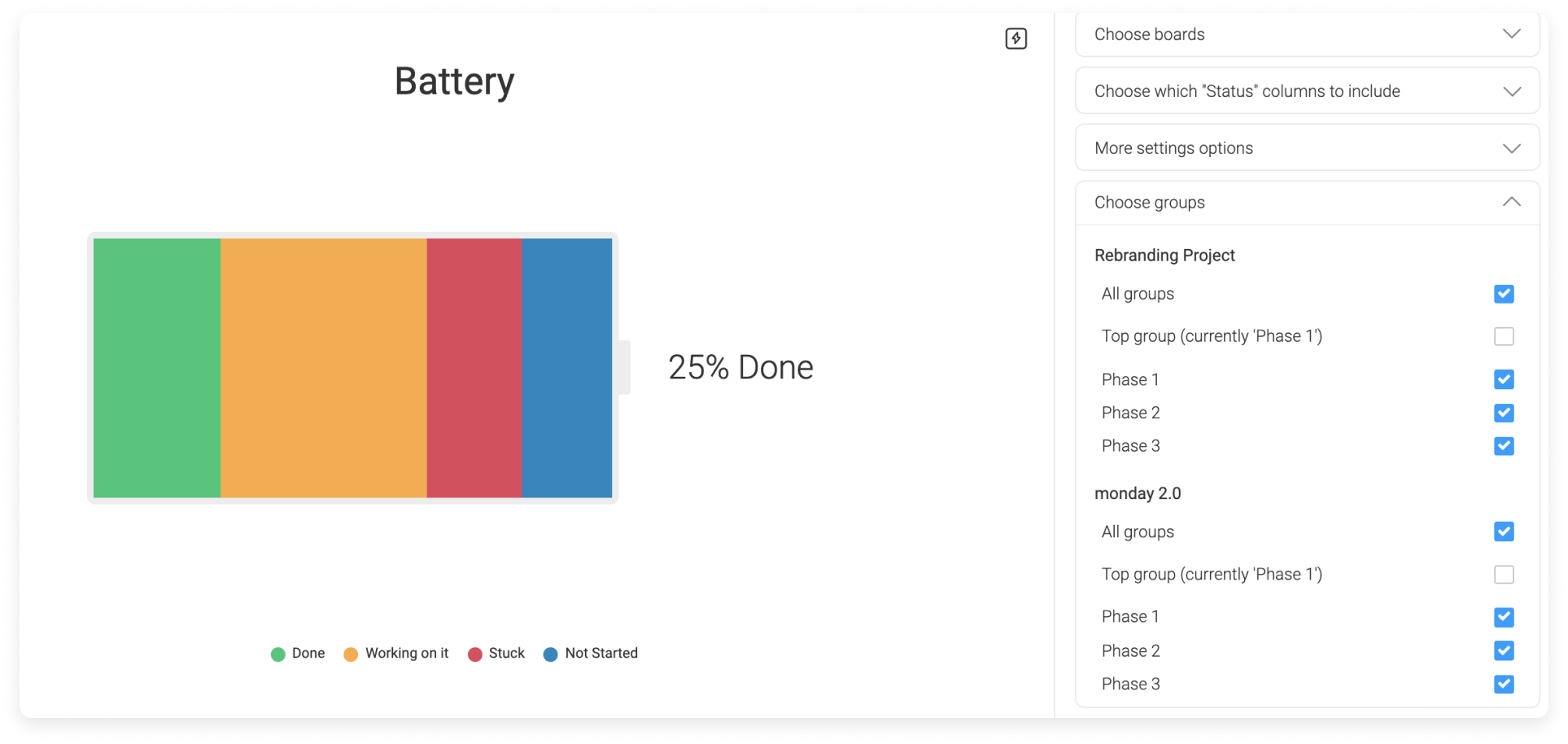Uncheck All groups under monday 2.0
This screenshot has height=744, width=1568.
[x=1504, y=532]
